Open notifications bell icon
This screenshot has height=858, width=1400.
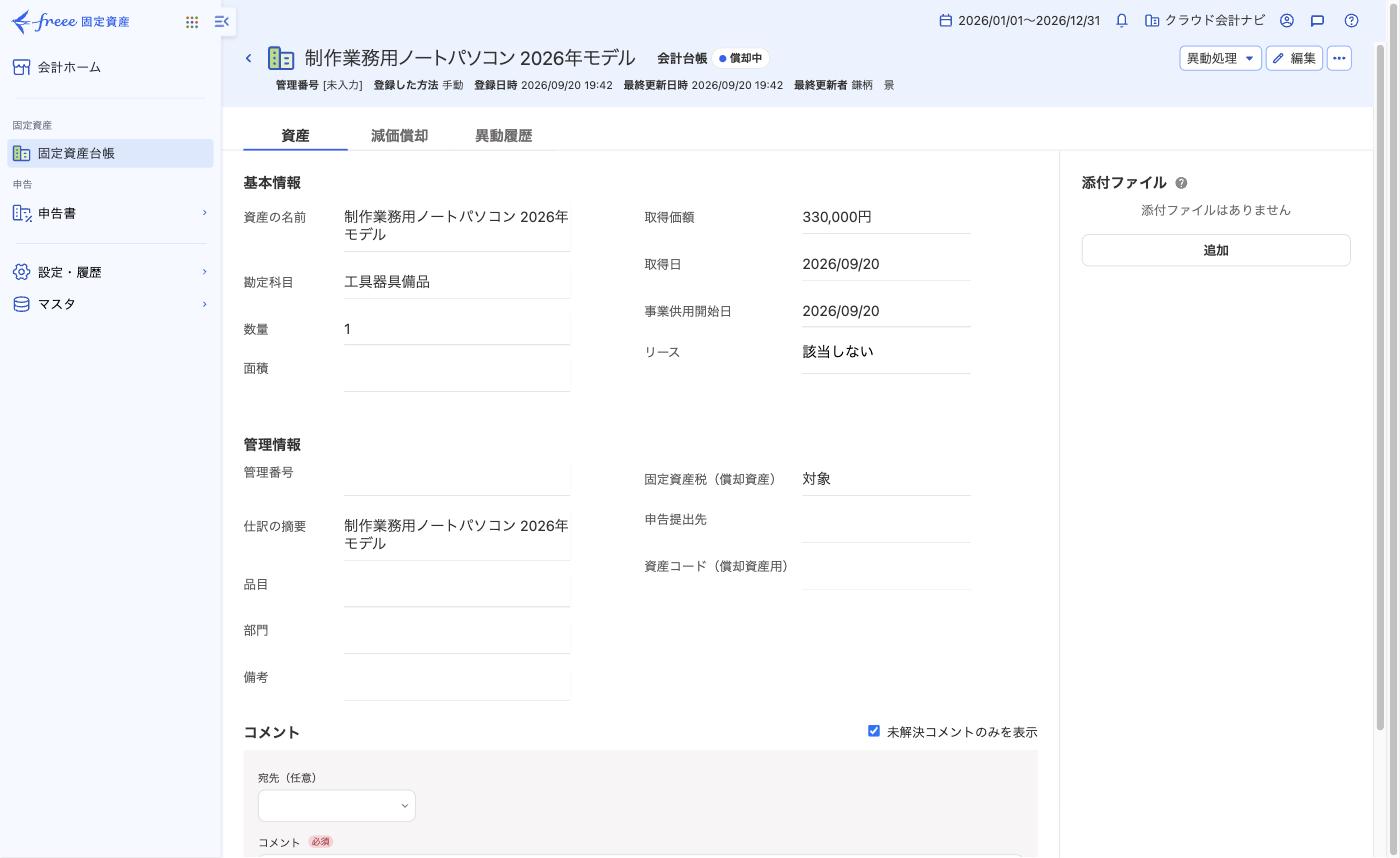(x=1122, y=20)
